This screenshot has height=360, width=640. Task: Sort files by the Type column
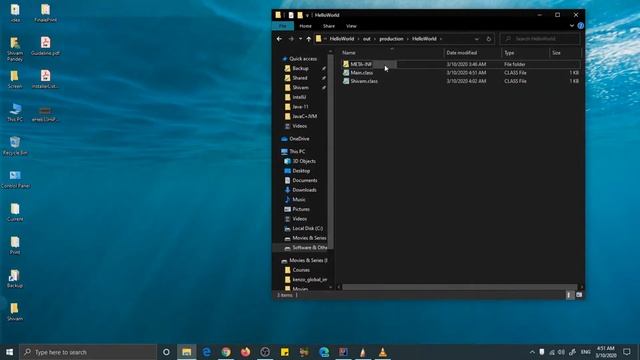(525, 53)
